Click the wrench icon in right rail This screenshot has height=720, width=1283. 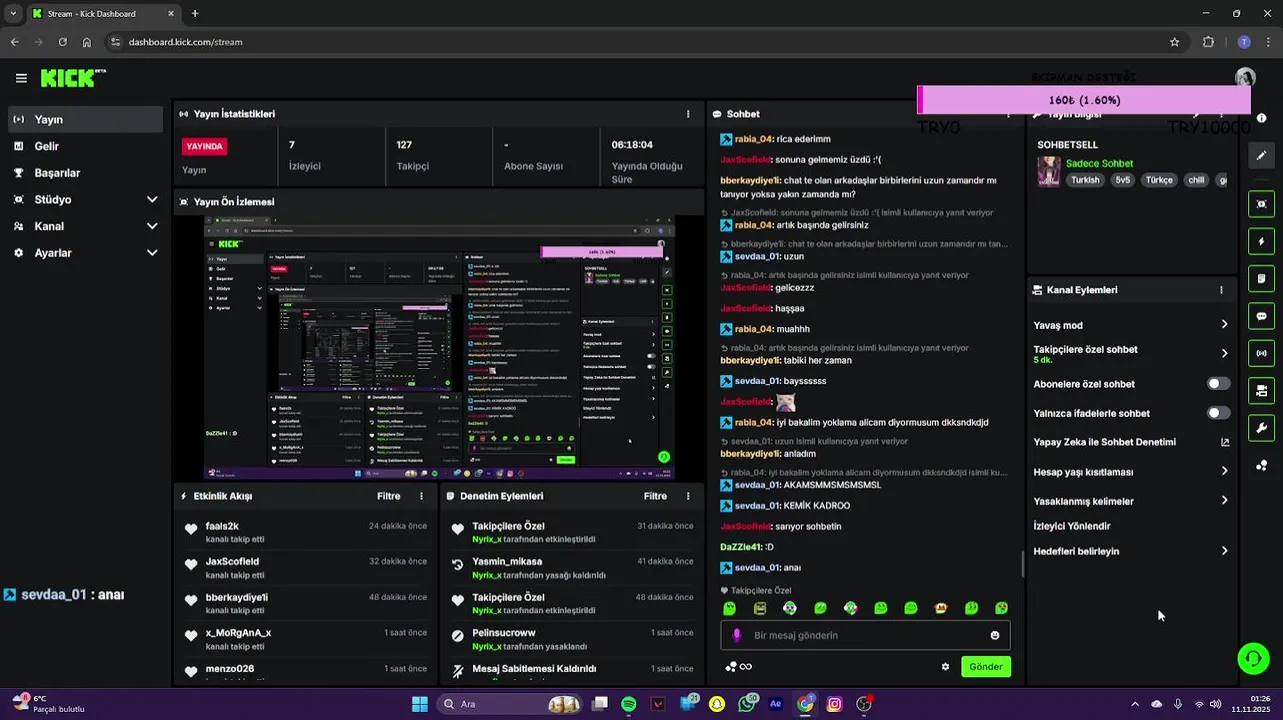tap(1262, 428)
